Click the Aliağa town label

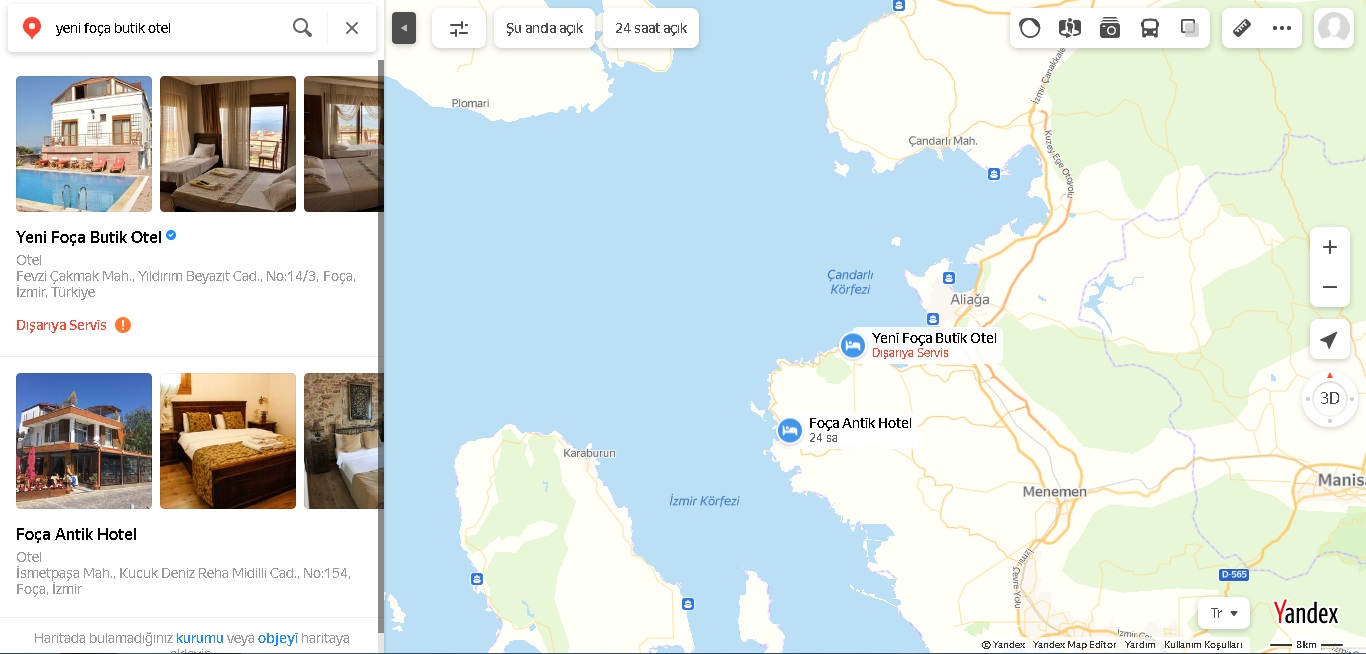pos(969,299)
